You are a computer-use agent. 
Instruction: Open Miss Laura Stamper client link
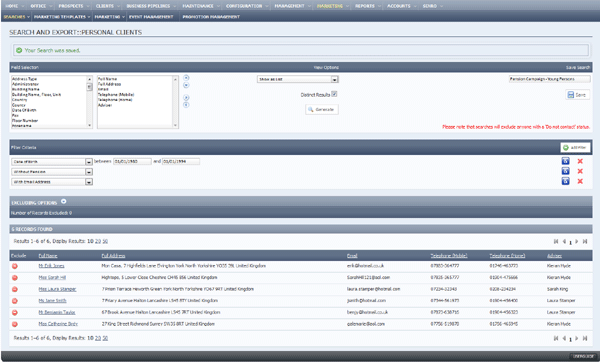tap(57, 289)
